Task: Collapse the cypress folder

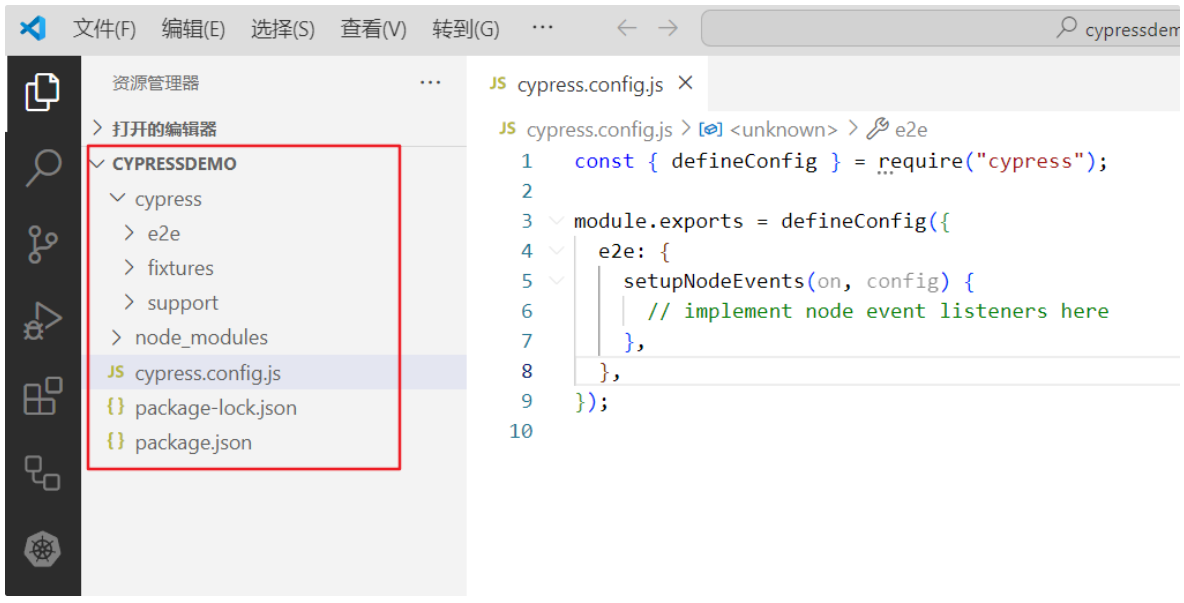Action: 167,199
